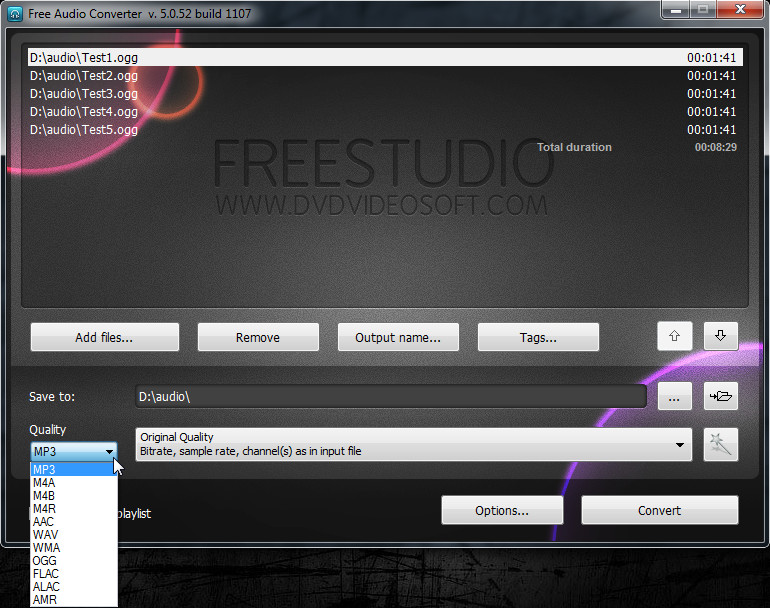
Task: Open the Tags... editor
Action: pos(538,337)
